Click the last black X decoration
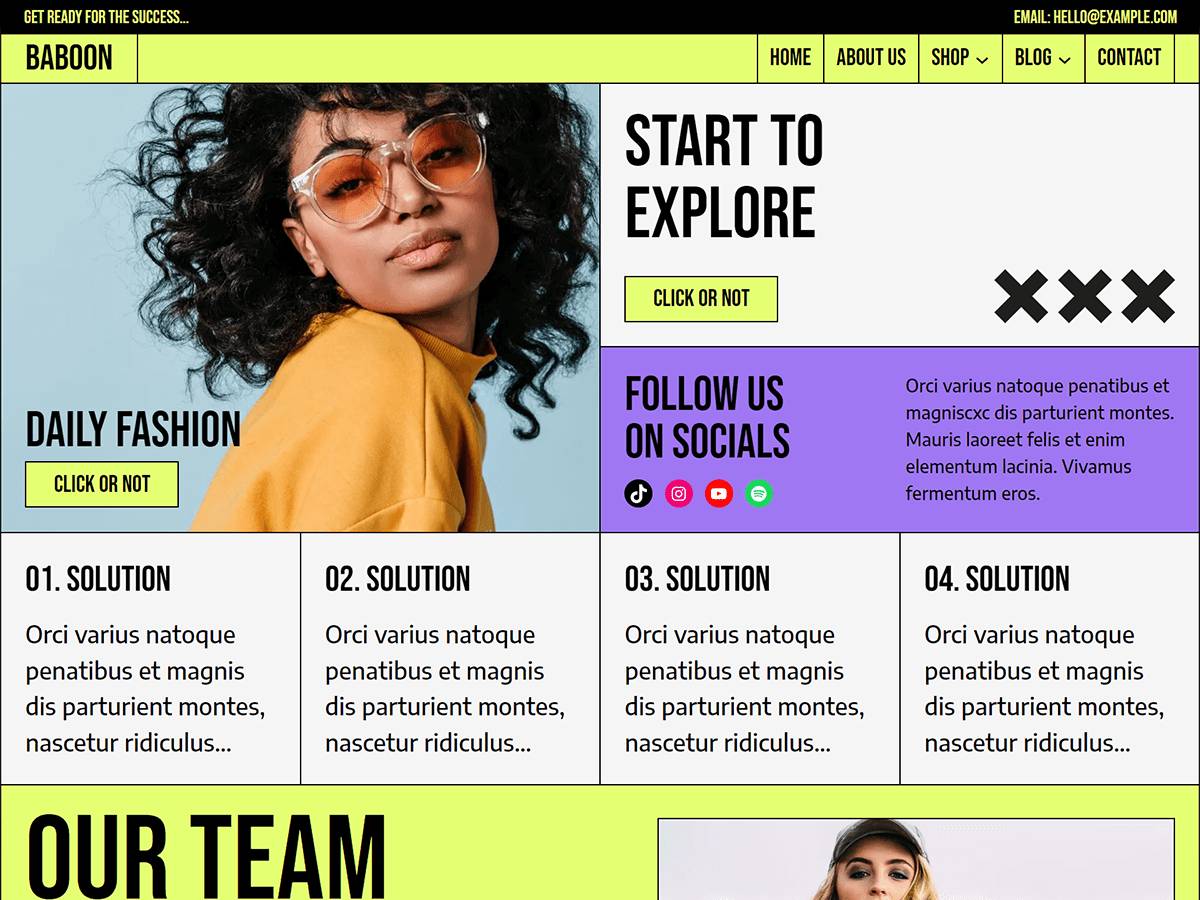This screenshot has height=900, width=1200. click(x=1148, y=296)
